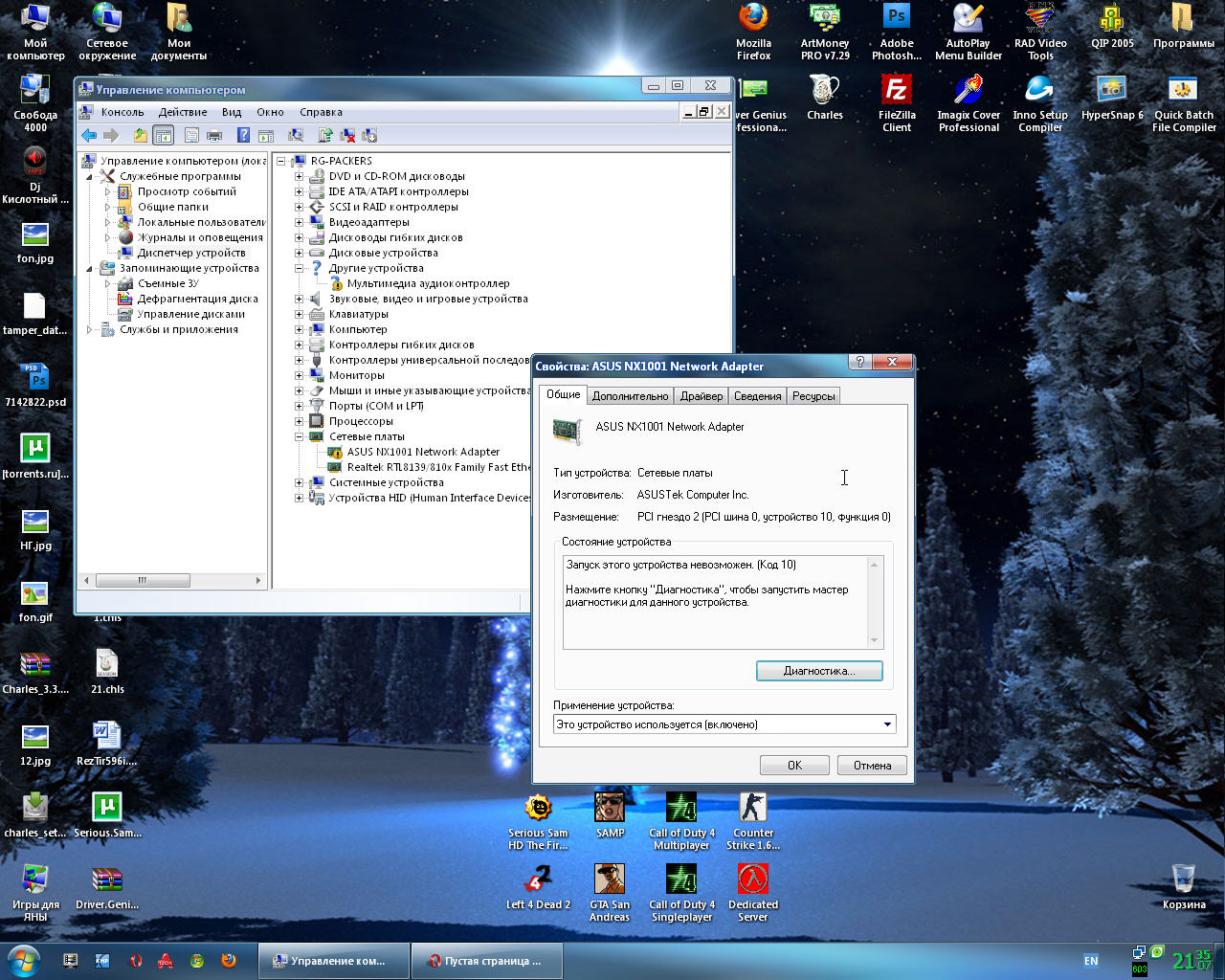Open the Действие menu

183,112
